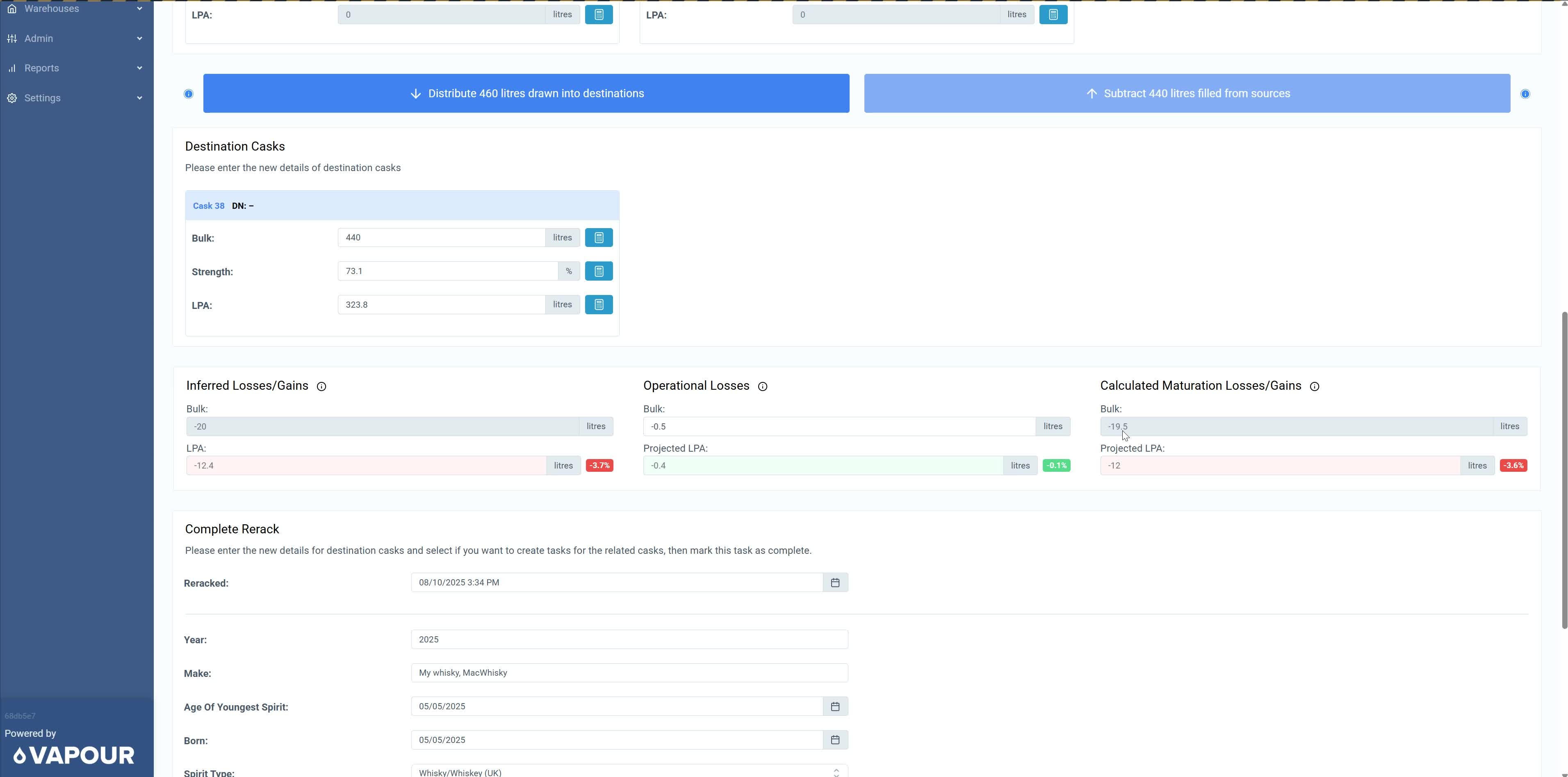Image resolution: width=1568 pixels, height=777 pixels.
Task: Open the Spirit Type dropdown
Action: coord(629,772)
